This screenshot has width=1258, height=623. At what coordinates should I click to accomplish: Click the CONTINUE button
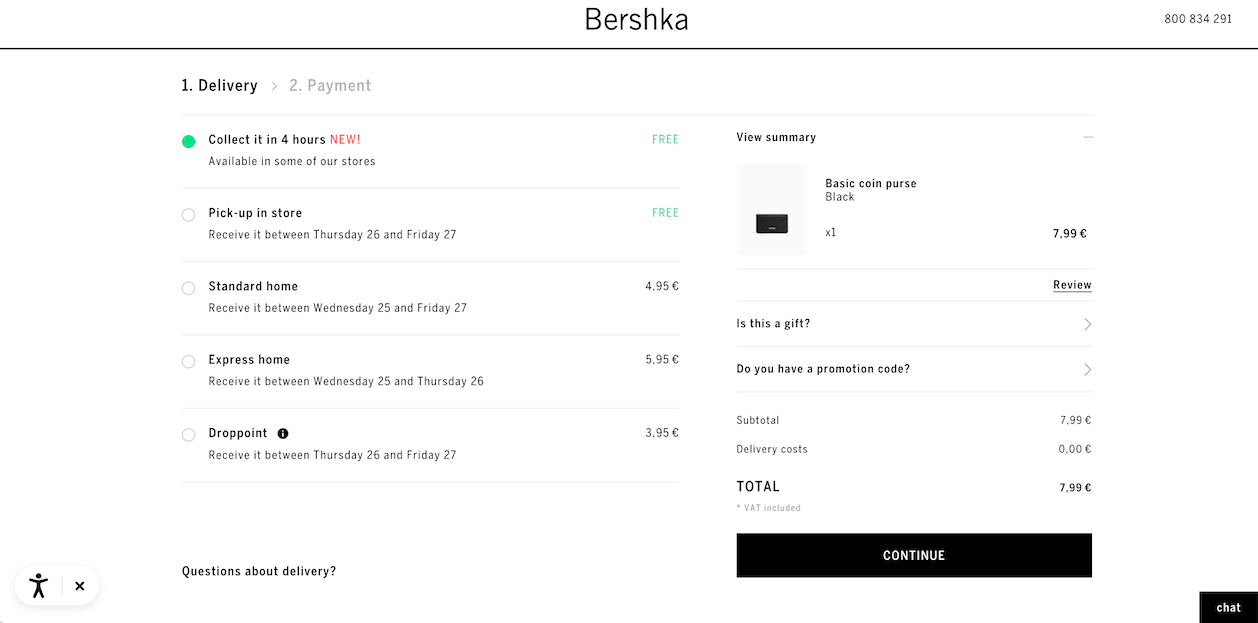point(914,555)
